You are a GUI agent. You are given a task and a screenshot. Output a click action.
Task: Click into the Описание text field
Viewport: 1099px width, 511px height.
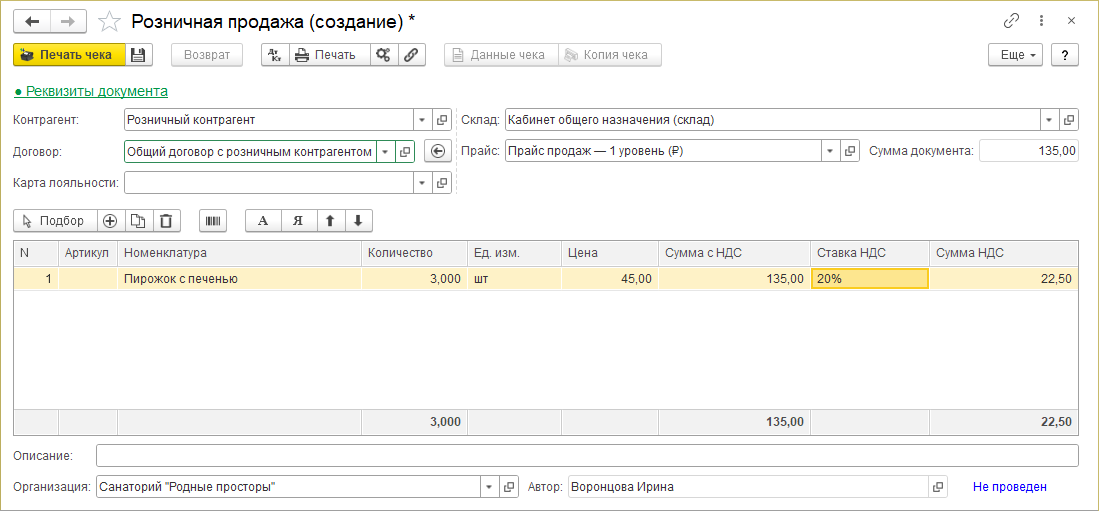click(586, 456)
